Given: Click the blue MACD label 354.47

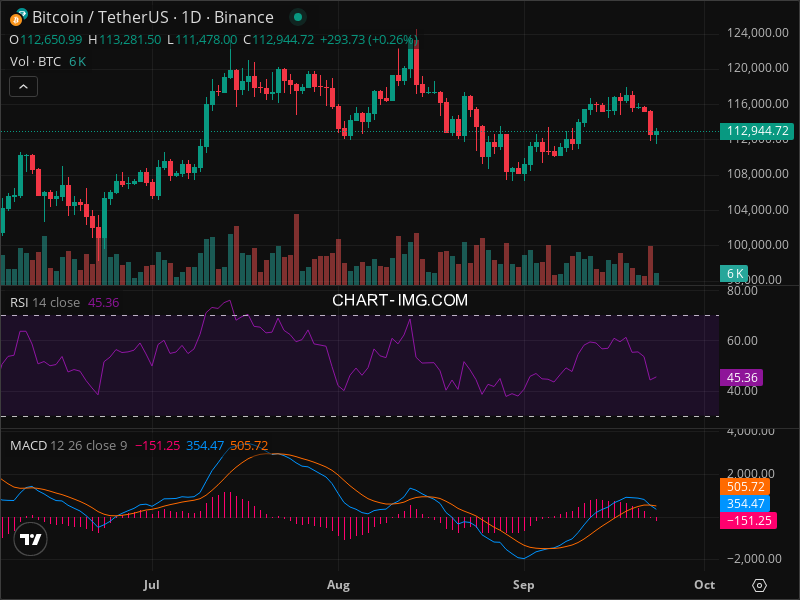Looking at the screenshot, I should [744, 504].
